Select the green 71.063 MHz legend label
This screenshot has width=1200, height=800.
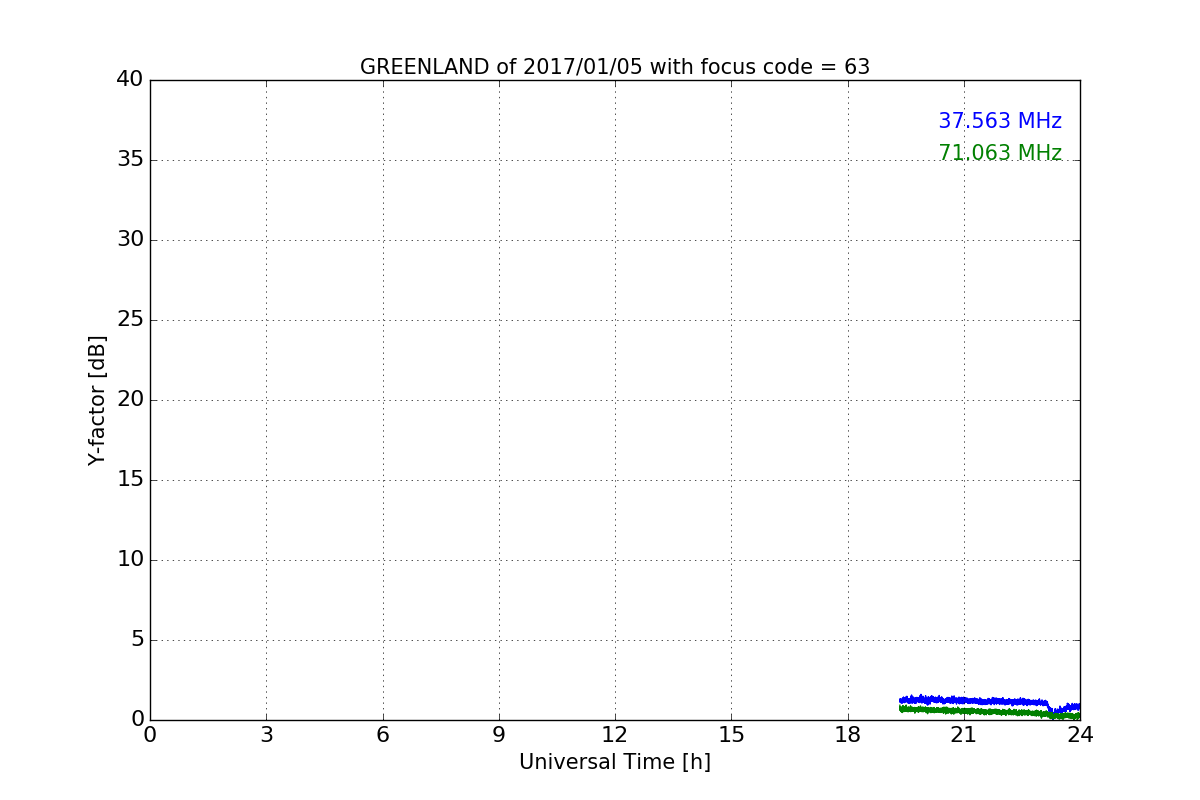(x=1000, y=153)
